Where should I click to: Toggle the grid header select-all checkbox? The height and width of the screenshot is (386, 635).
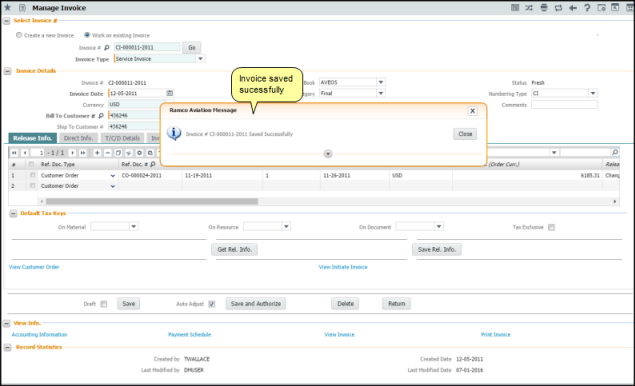pyautogui.click(x=31, y=164)
